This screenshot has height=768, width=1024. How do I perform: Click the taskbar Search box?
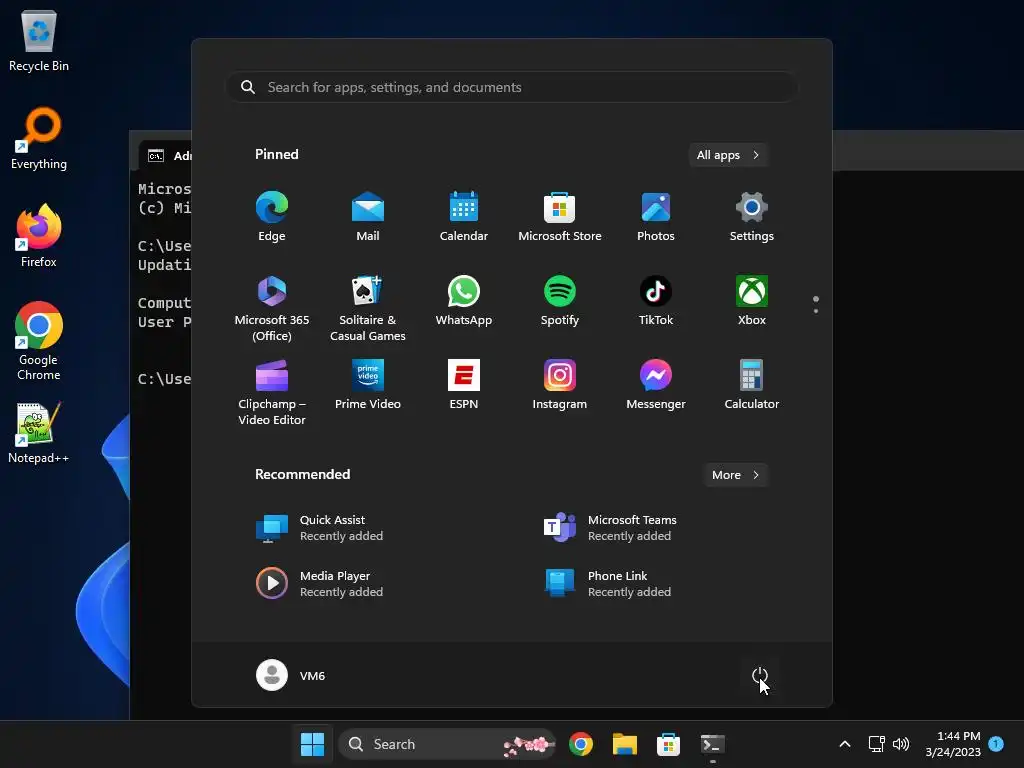(x=447, y=744)
